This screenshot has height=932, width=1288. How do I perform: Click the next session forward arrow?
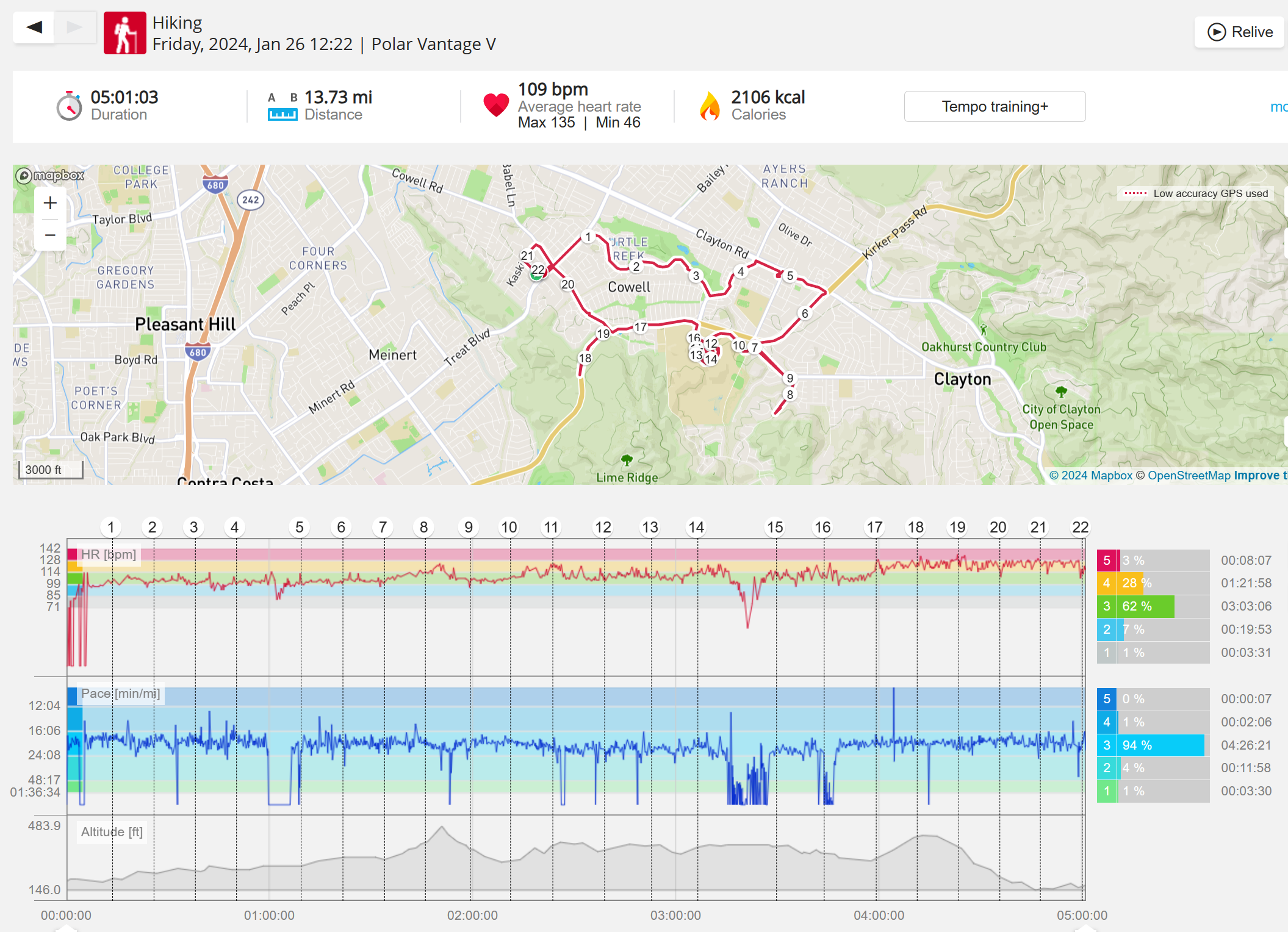[75, 27]
